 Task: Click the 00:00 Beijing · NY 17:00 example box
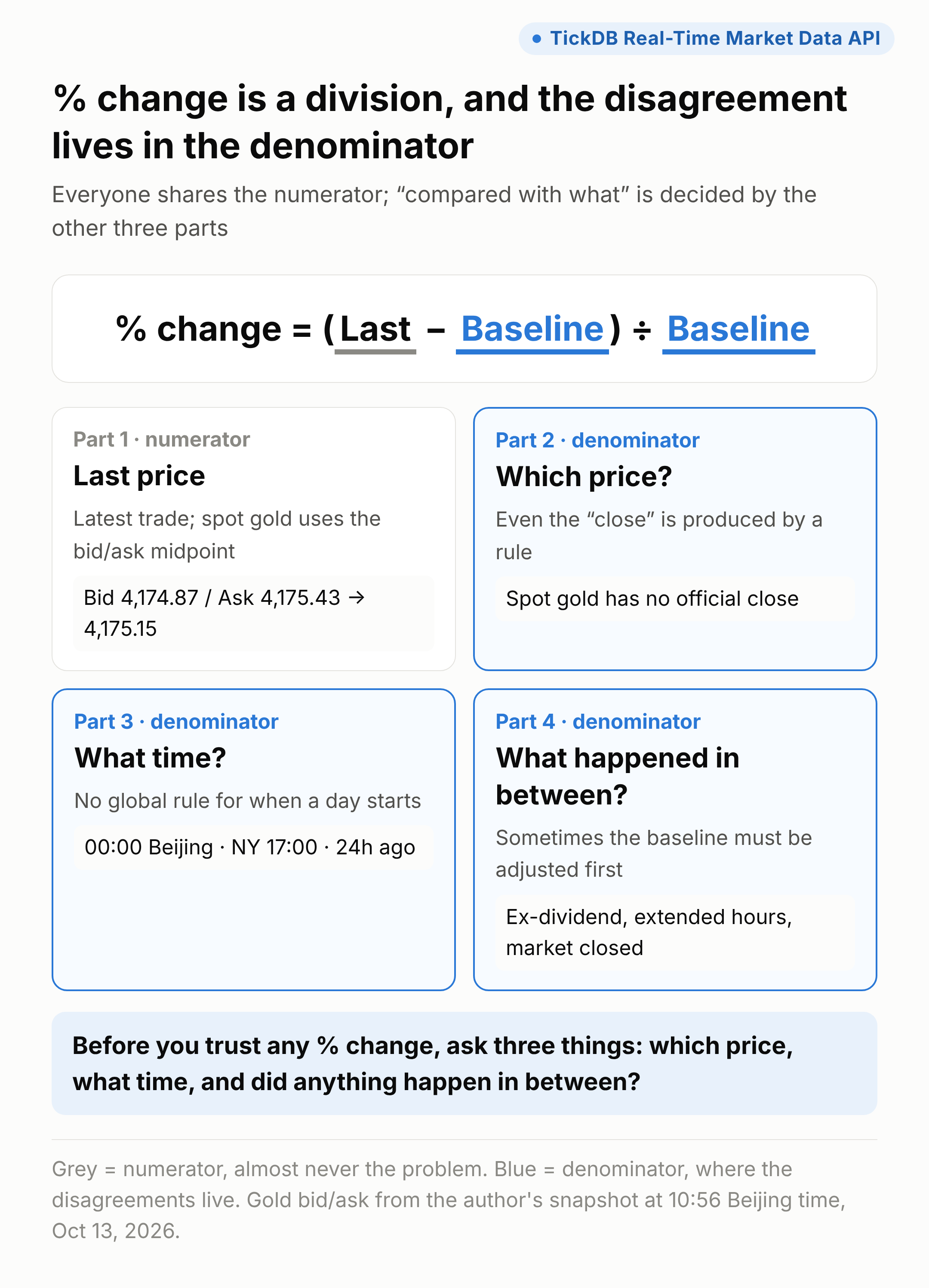254,847
